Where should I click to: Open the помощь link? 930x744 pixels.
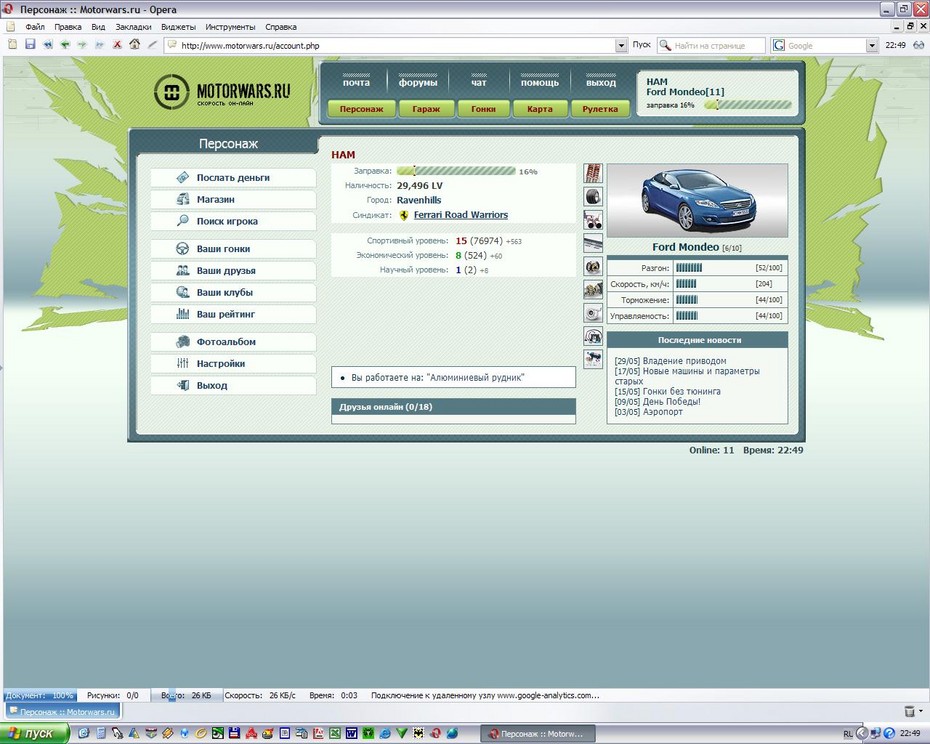click(540, 83)
